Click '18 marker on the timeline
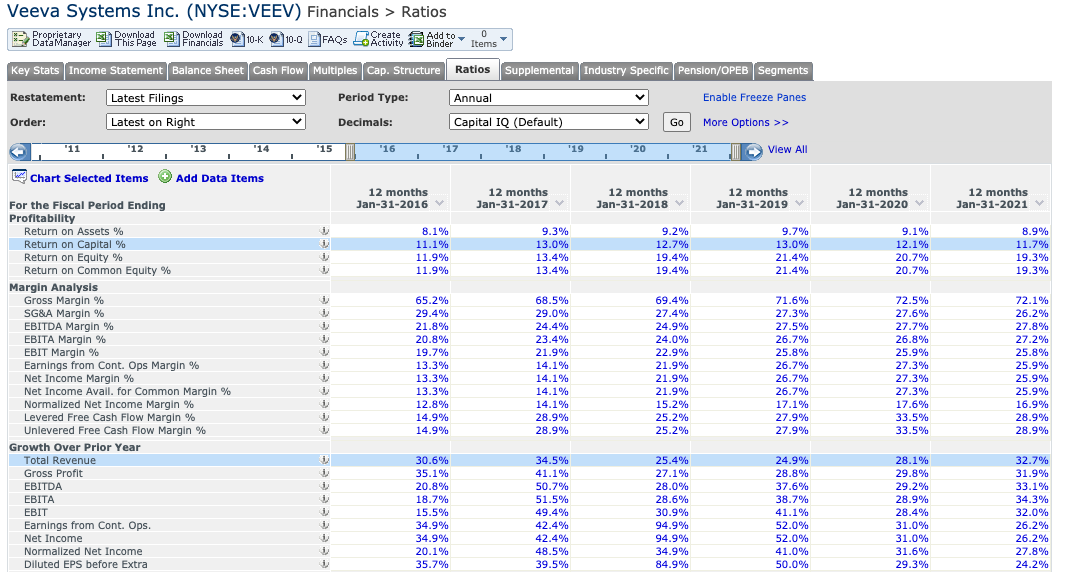The image size is (1065, 572). point(513,149)
